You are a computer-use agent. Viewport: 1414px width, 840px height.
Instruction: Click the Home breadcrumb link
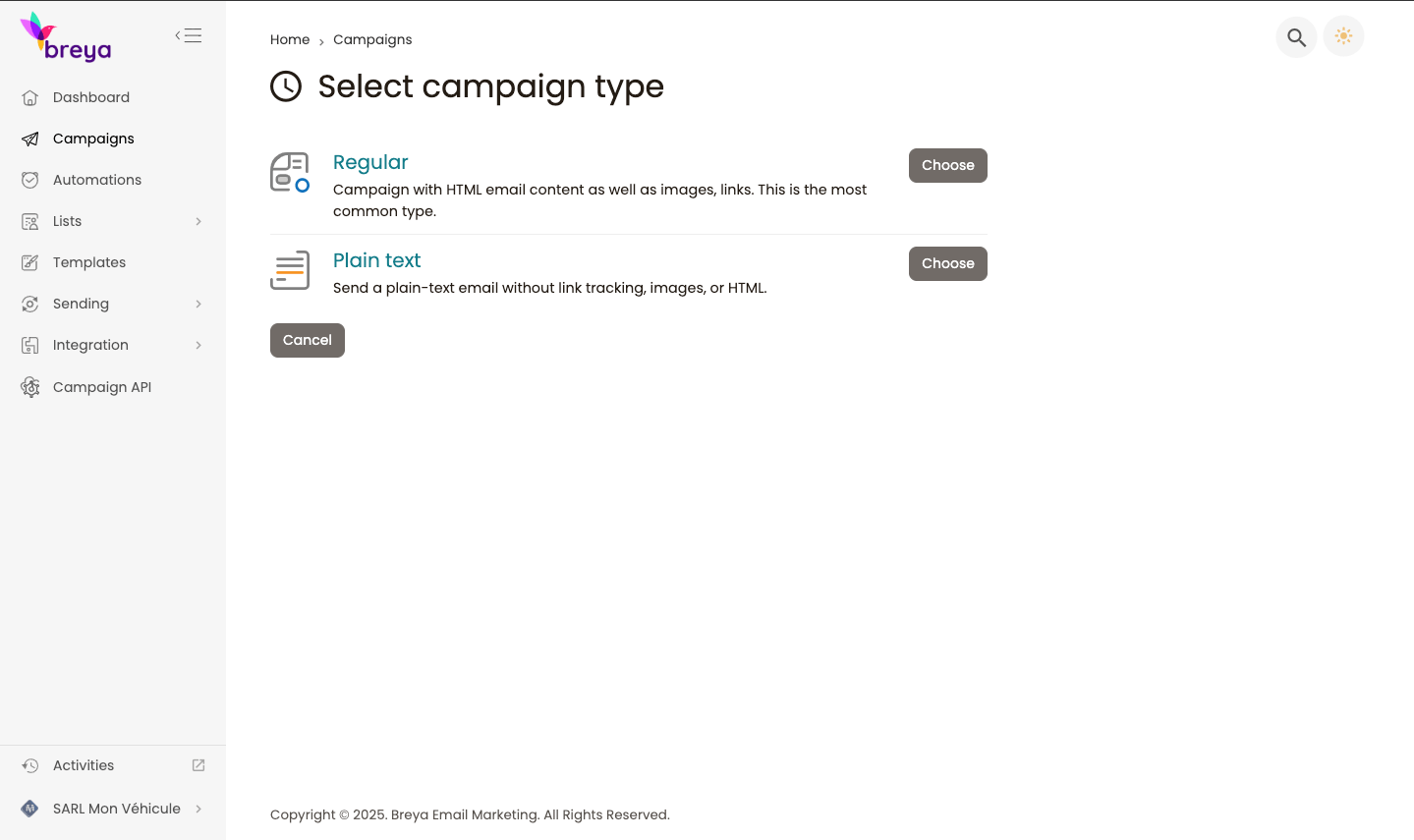click(290, 39)
